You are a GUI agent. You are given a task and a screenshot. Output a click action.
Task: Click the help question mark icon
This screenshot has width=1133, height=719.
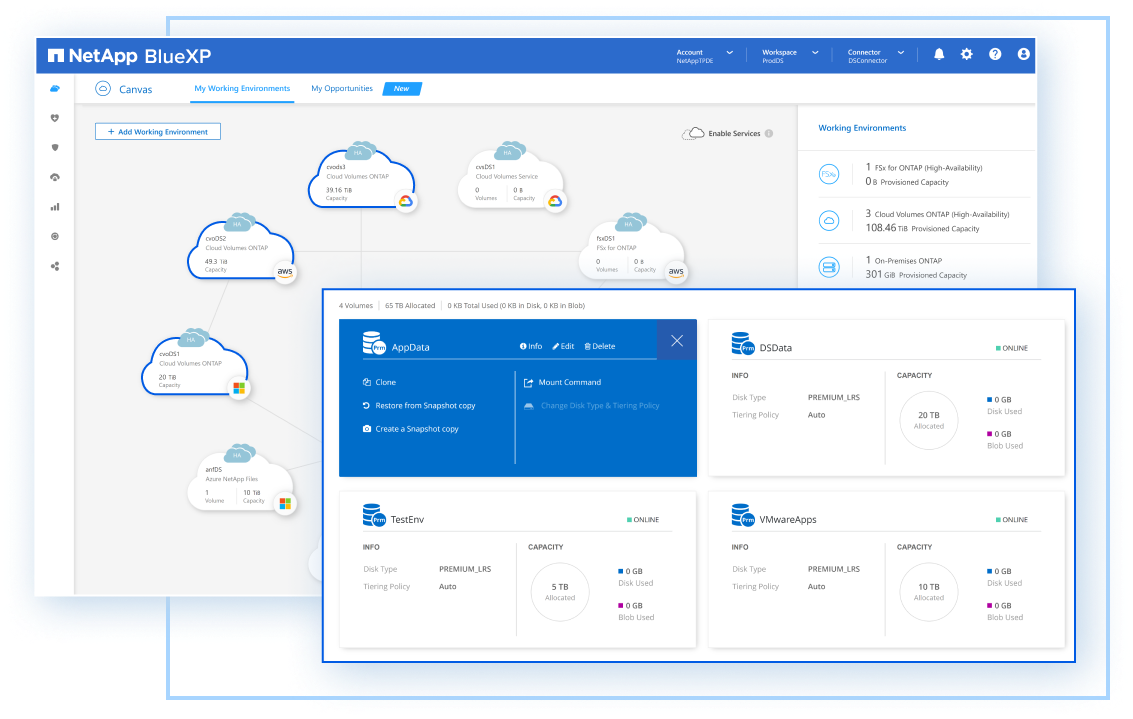point(995,54)
